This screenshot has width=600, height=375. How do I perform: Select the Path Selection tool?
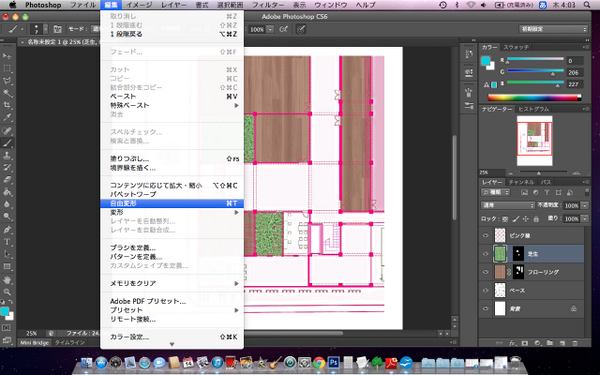(7, 254)
